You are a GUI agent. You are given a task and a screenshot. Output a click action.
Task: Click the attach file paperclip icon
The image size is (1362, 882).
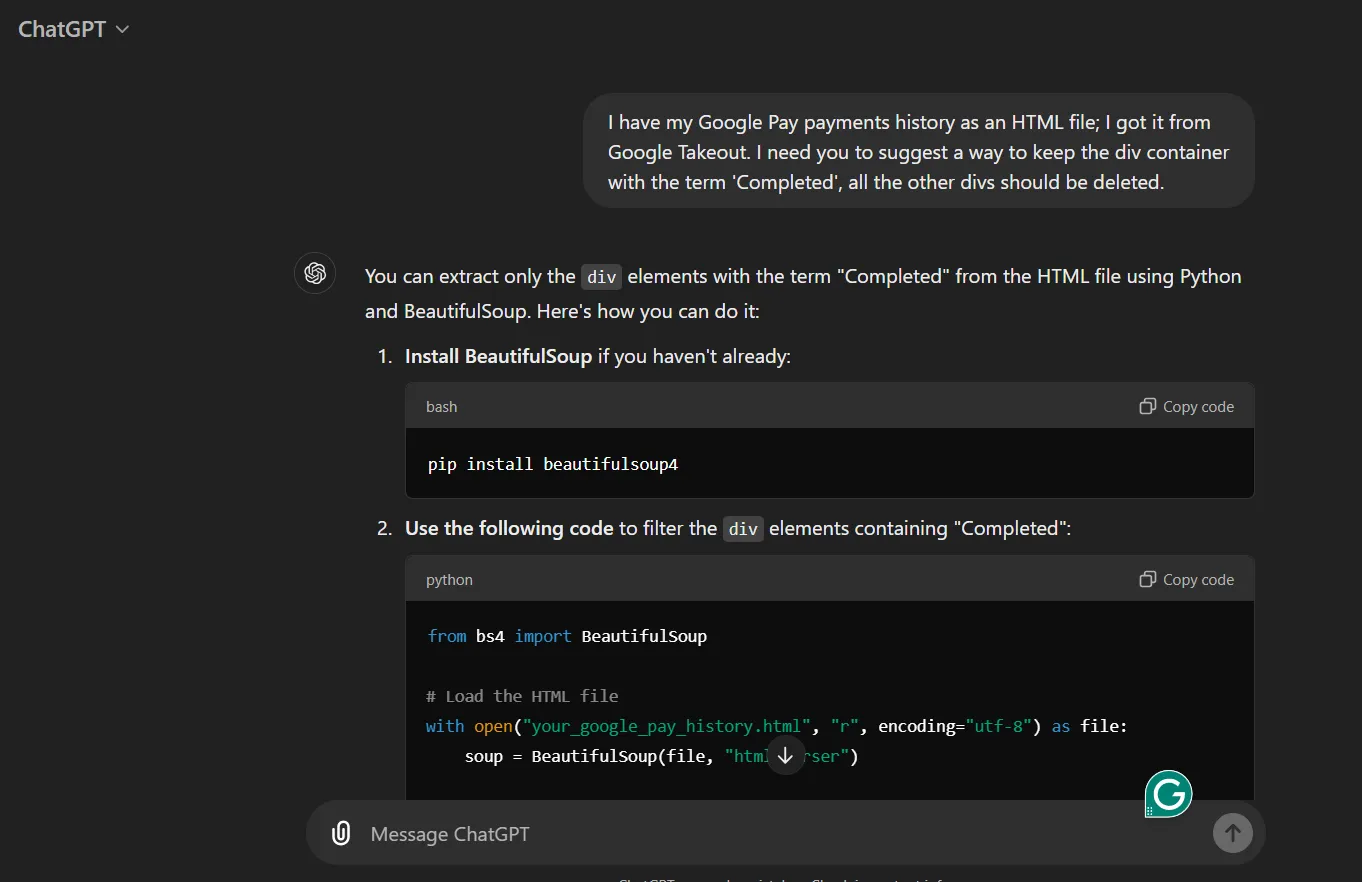click(341, 833)
